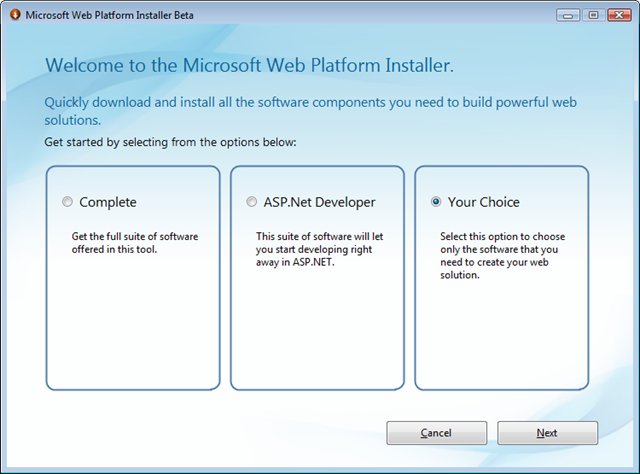Viewport: 640px width, 474px height.
Task: Select the Your Choice radio button
Action: [436, 202]
